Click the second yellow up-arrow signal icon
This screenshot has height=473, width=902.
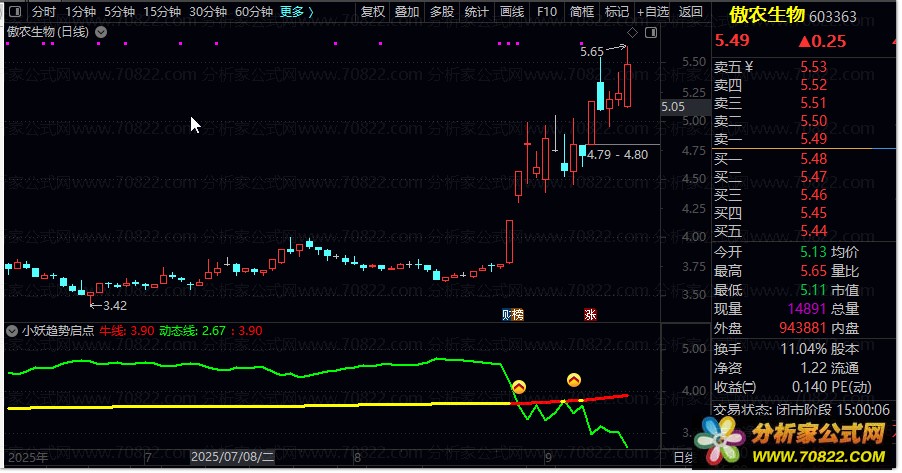tap(574, 380)
